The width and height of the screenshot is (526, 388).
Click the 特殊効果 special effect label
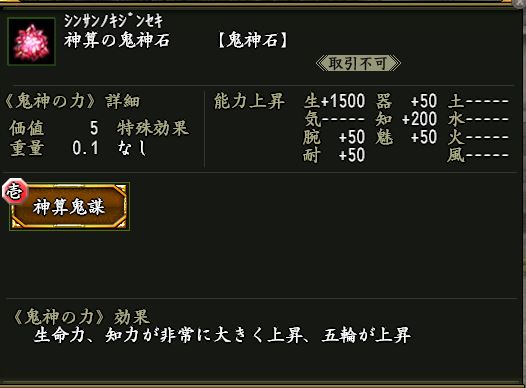[153, 128]
